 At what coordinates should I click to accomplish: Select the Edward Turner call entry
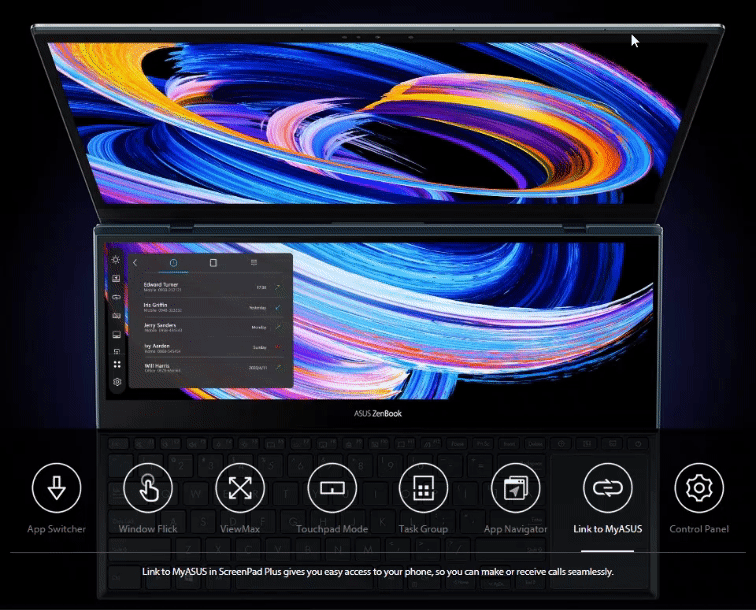212,287
